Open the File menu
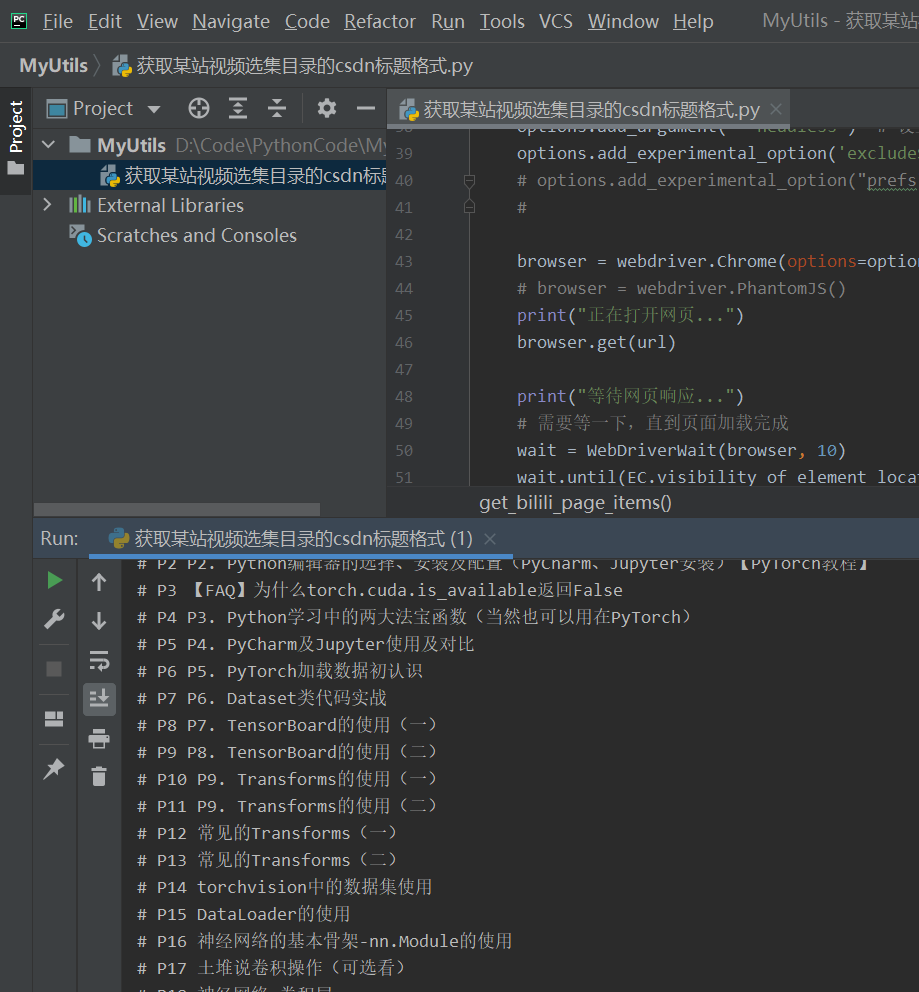The width and height of the screenshot is (919, 992). click(x=58, y=22)
